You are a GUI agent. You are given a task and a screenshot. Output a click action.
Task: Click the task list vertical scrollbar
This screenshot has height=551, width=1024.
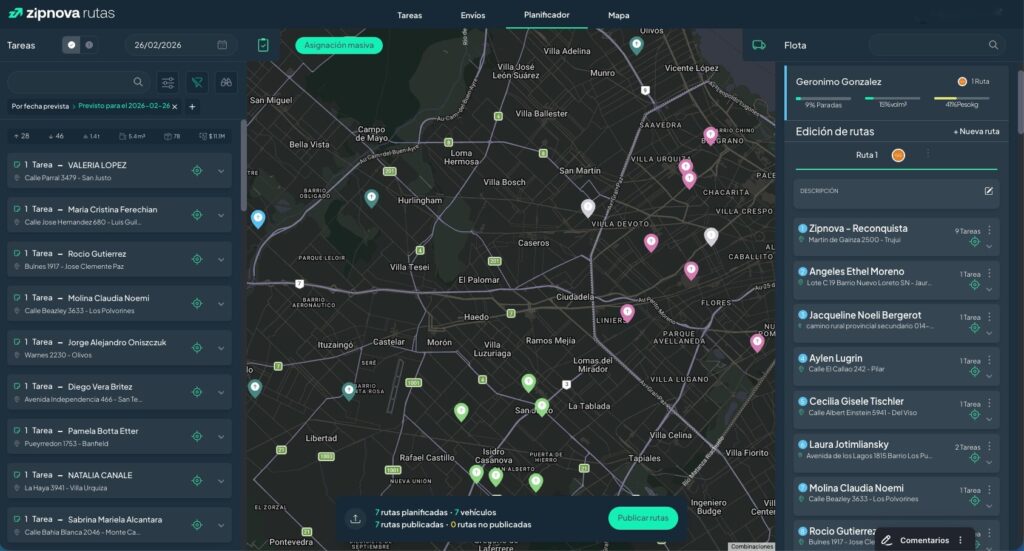coord(244,166)
